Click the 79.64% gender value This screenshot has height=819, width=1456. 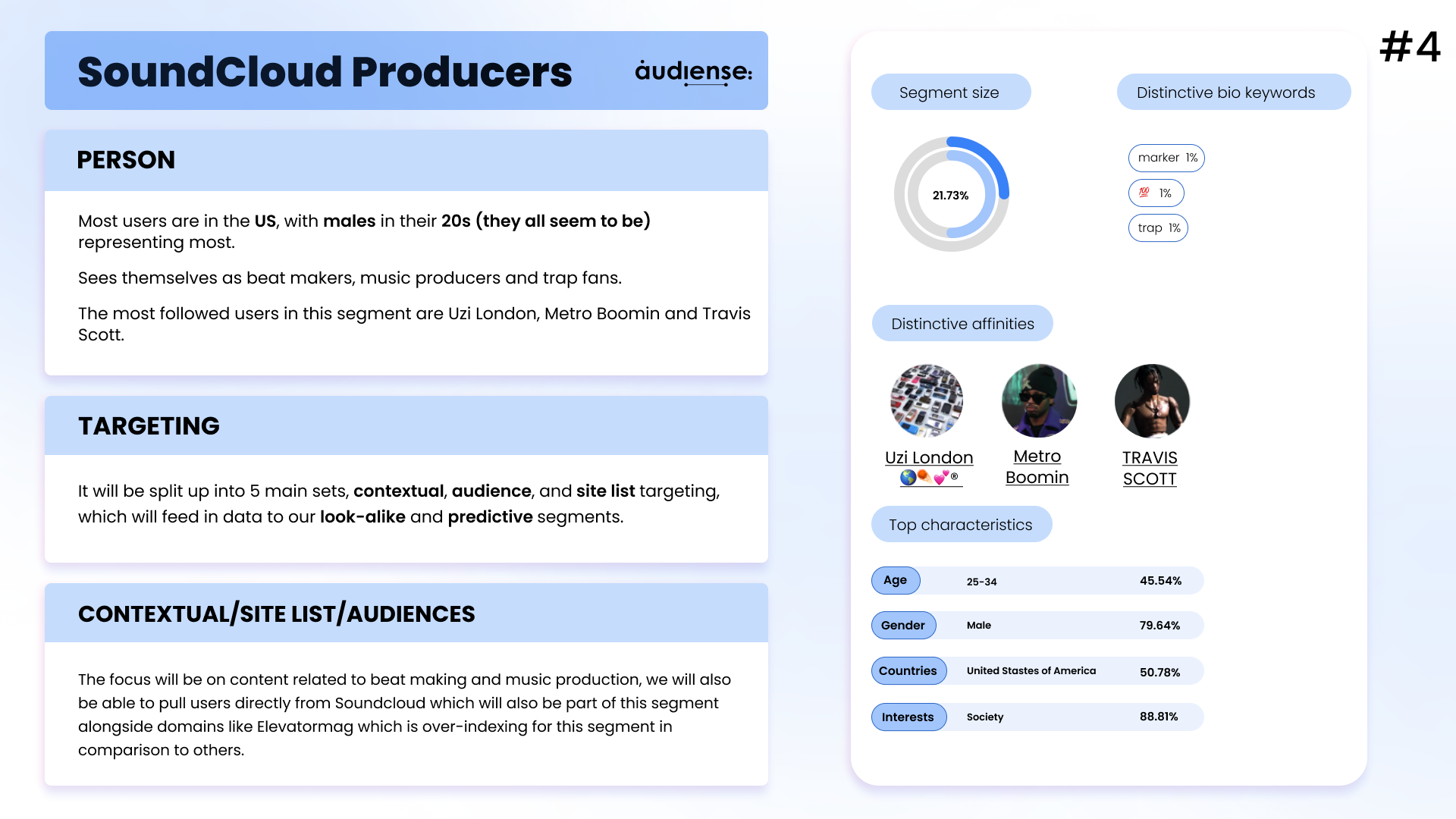click(x=1159, y=626)
